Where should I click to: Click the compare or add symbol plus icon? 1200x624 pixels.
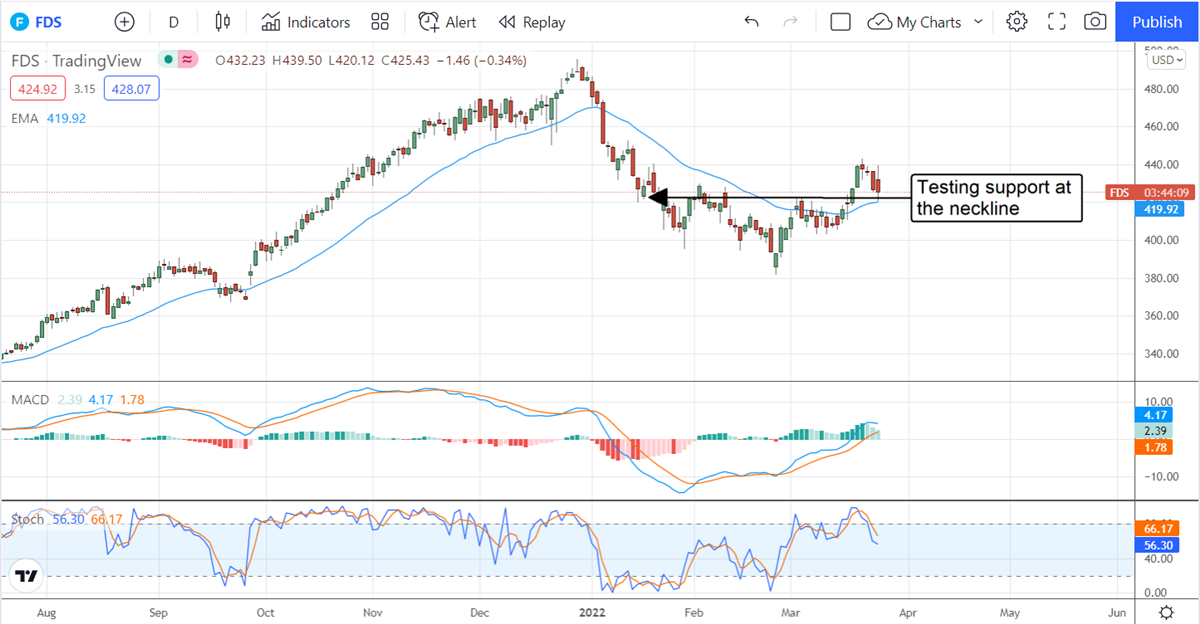pyautogui.click(x=124, y=22)
